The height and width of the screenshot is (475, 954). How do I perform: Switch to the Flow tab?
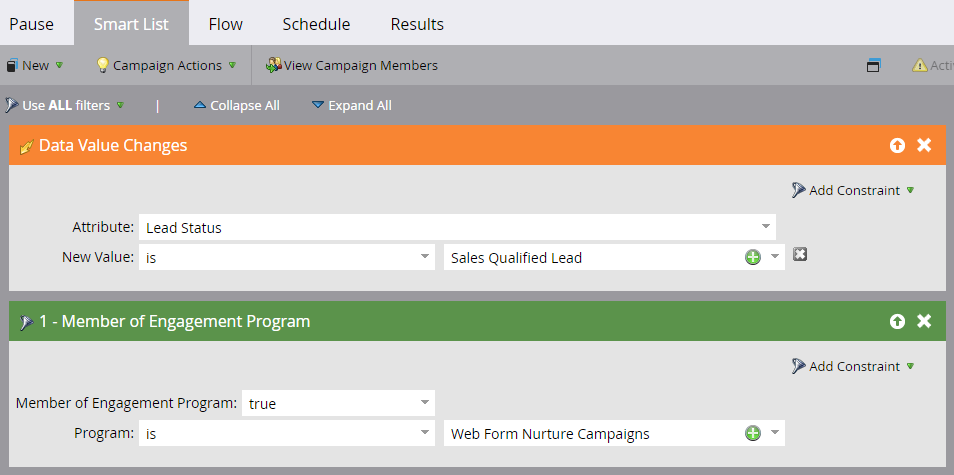(226, 24)
